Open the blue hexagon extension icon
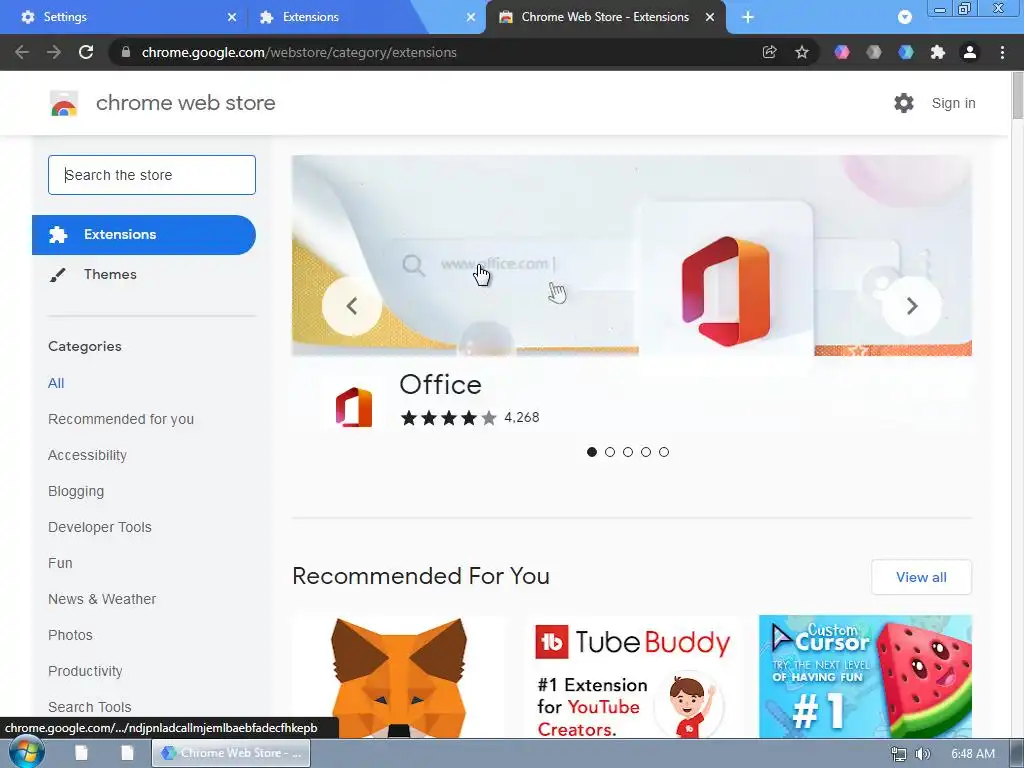The image size is (1024, 768). point(906,52)
